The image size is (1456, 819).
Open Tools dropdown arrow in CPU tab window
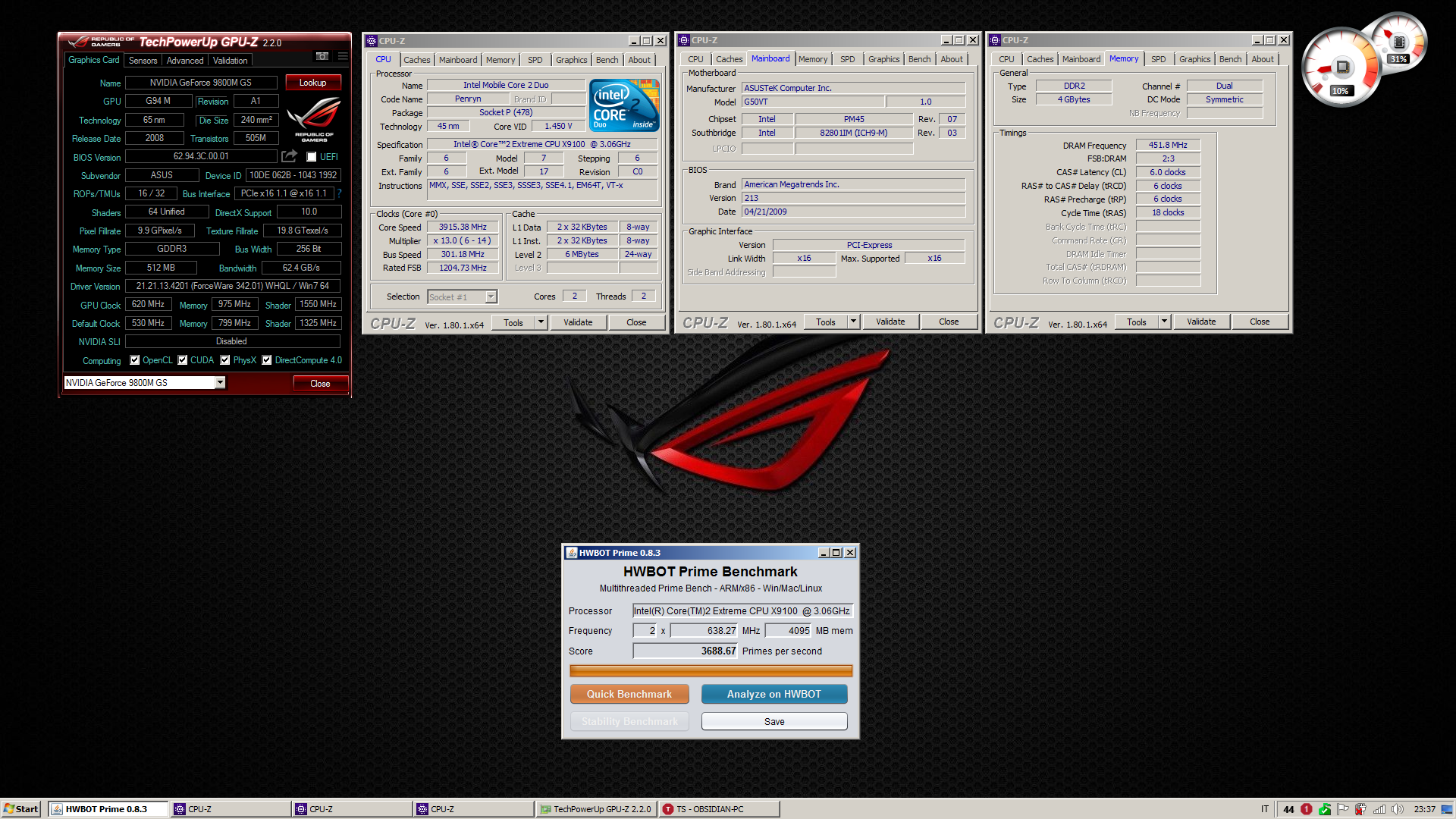pos(541,322)
